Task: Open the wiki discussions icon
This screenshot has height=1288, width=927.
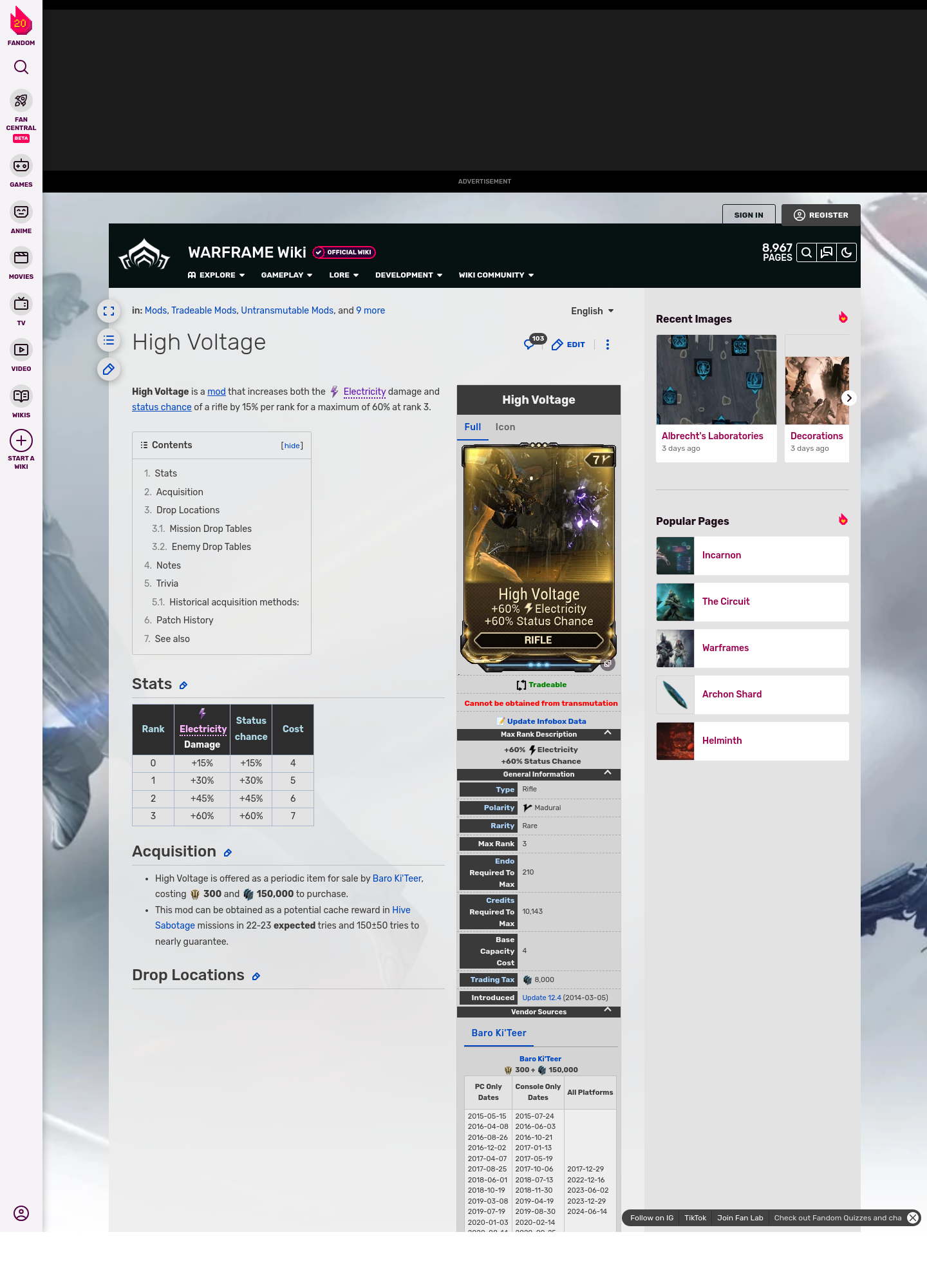Action: pos(827,252)
